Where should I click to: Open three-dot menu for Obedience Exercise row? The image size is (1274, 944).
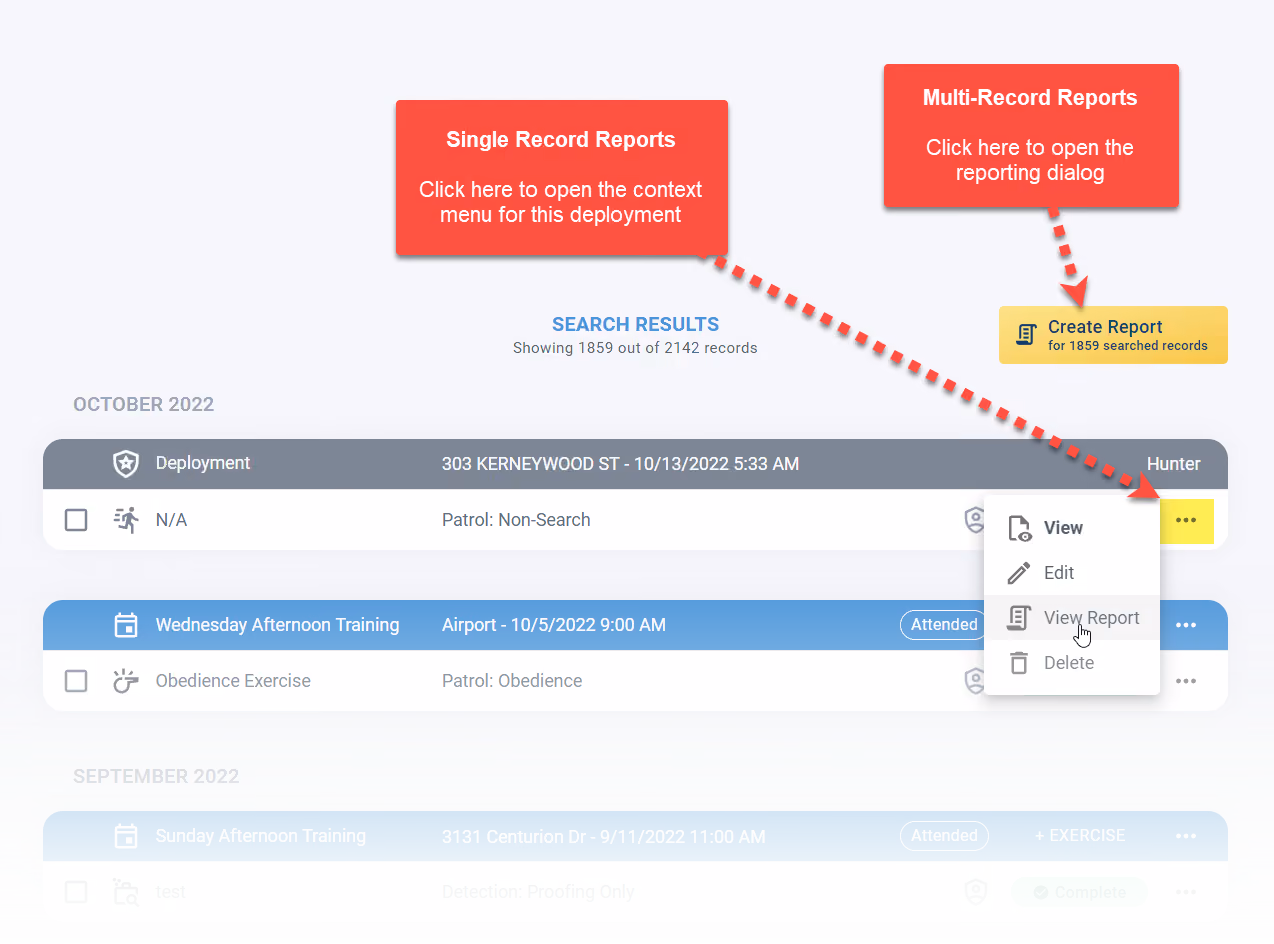[x=1186, y=681]
